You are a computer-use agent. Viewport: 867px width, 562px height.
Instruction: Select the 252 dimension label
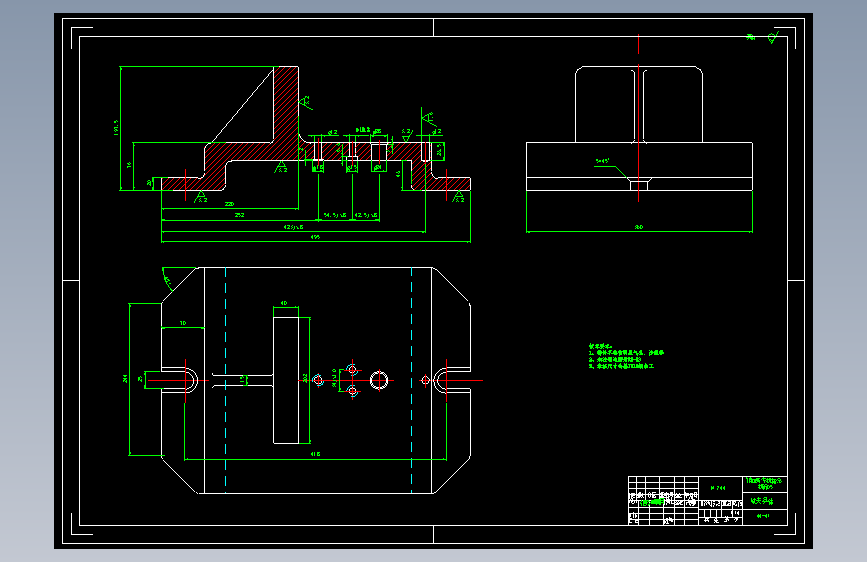pos(239,215)
